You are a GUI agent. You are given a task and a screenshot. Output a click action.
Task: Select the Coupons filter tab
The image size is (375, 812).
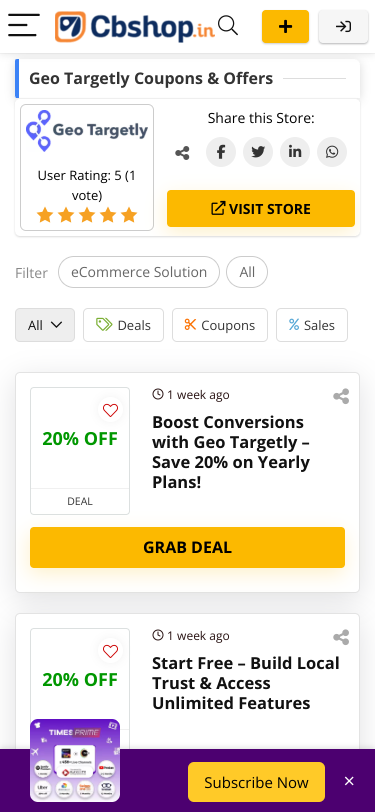(x=220, y=325)
